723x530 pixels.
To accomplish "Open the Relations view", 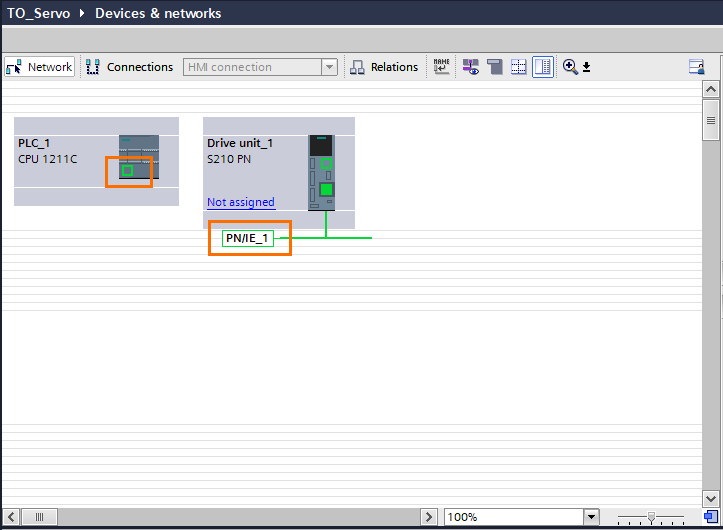I will click(384, 67).
